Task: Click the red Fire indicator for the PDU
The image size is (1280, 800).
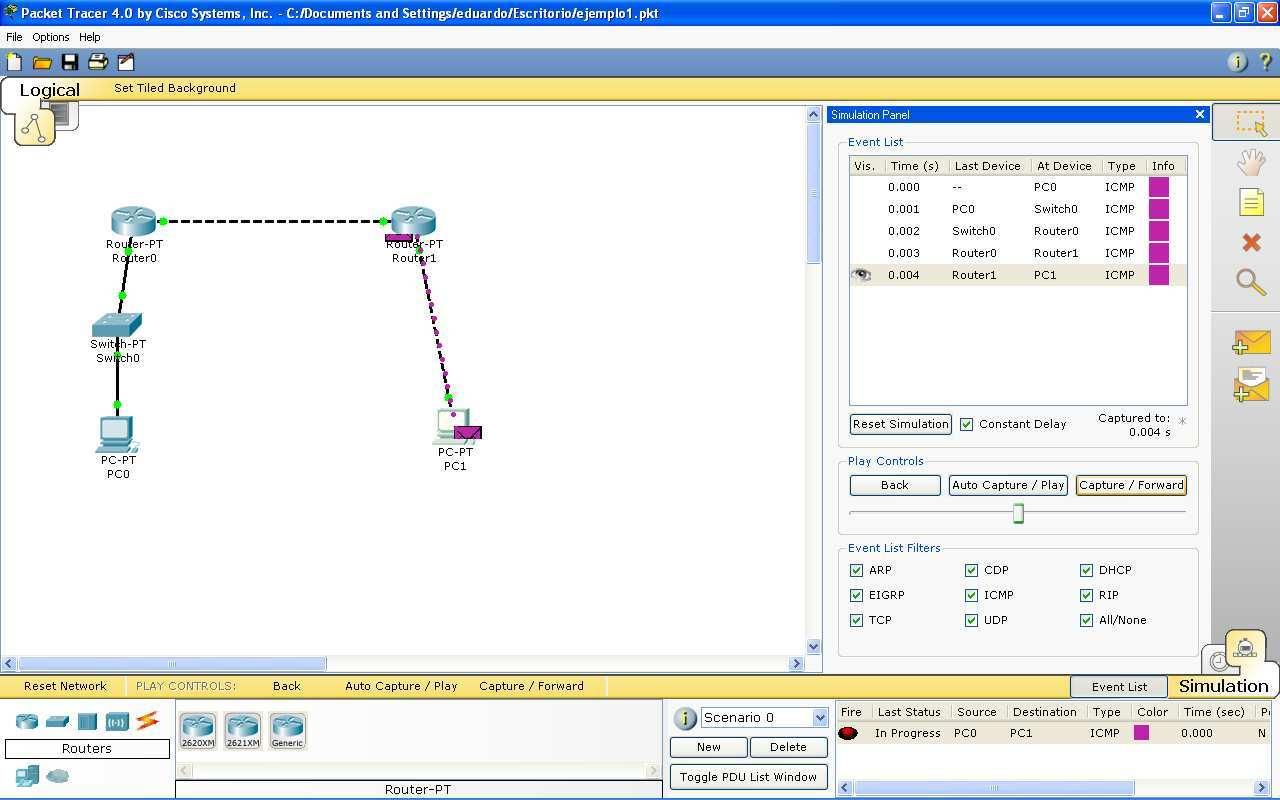Action: point(848,733)
